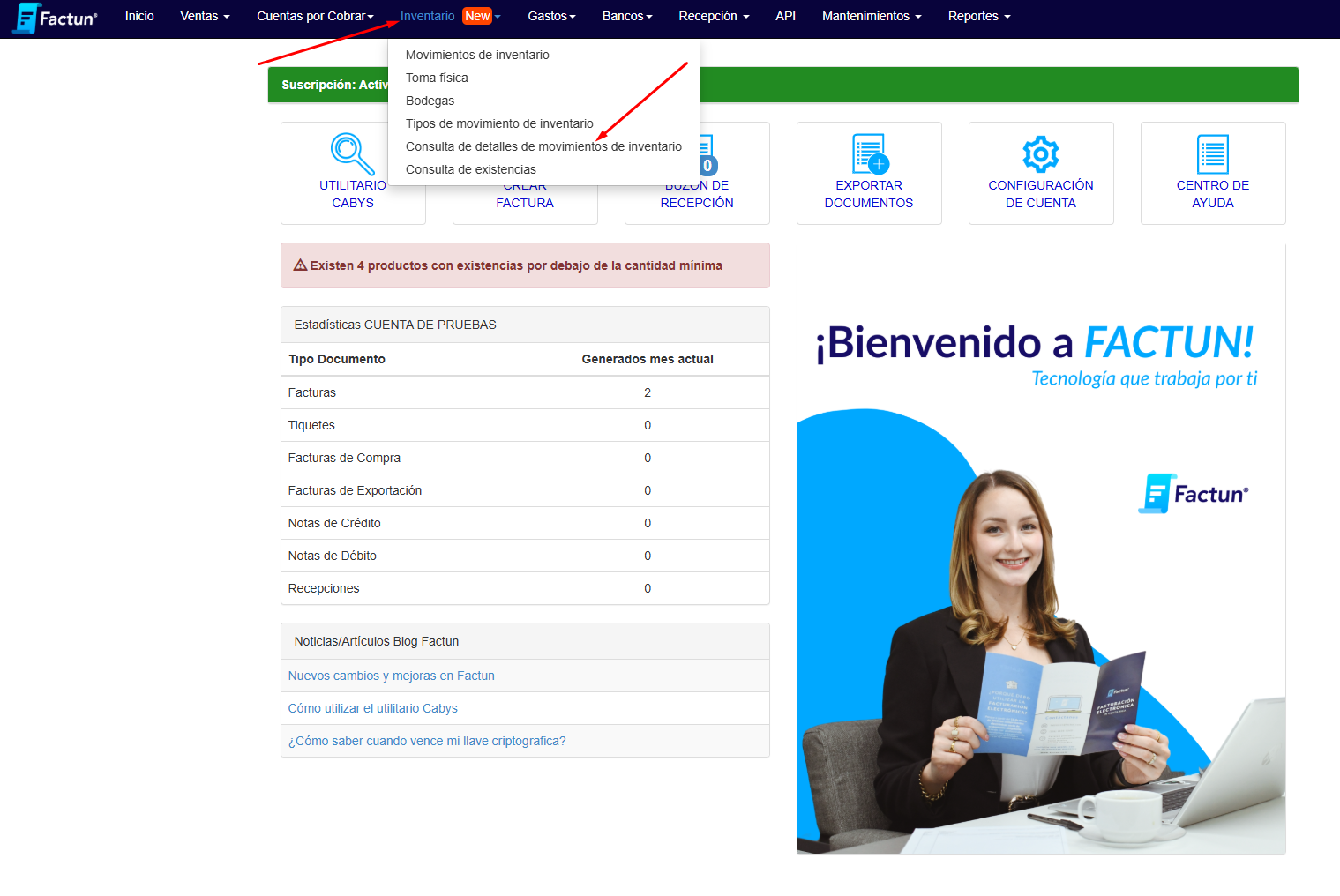Click Estadísticas CUENTA DE PRUEBAS heading
The height and width of the screenshot is (896, 1340).
[395, 325]
